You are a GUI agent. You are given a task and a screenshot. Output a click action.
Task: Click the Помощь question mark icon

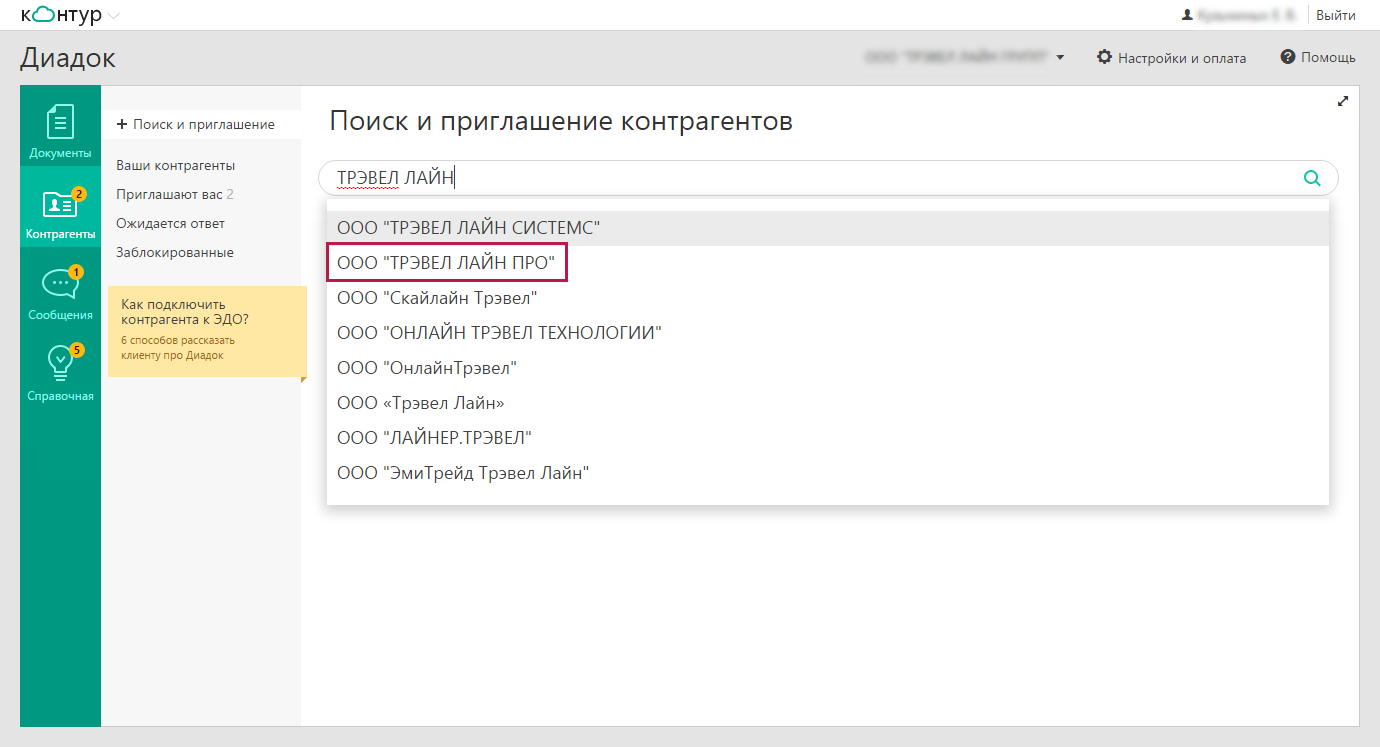(x=1288, y=57)
